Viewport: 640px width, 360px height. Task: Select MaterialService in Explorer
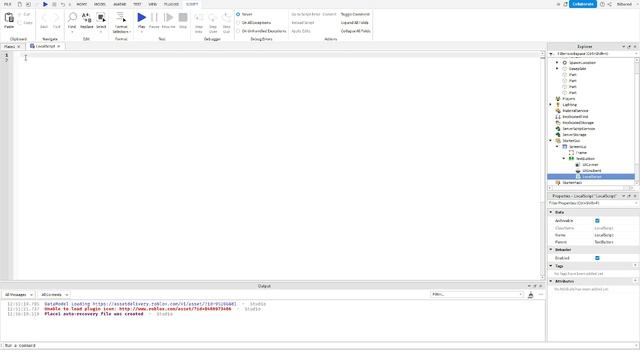tap(575, 111)
